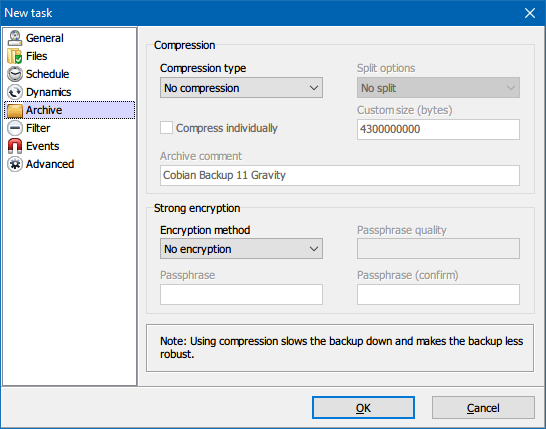Confirm with the OK button
The image size is (546, 429).
click(x=363, y=407)
